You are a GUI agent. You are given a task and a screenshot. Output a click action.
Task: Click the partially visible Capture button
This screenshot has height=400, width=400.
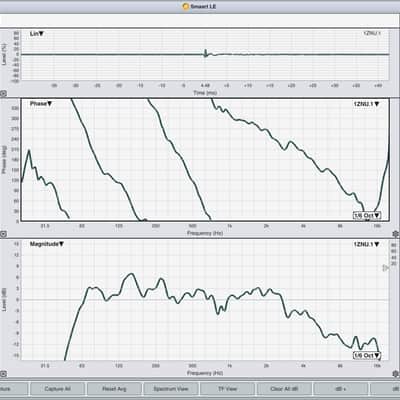pos(13,389)
